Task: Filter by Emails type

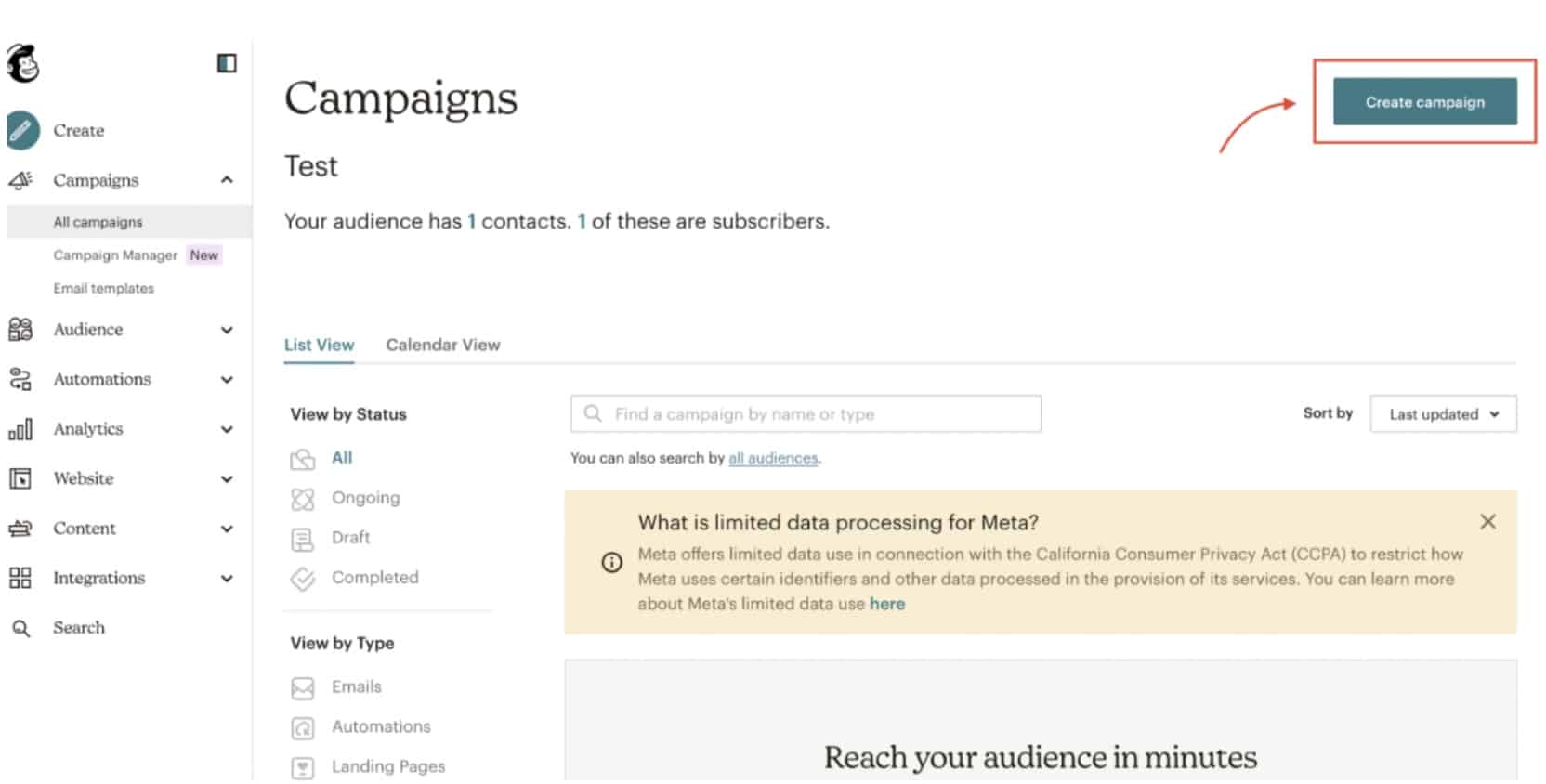Action: click(356, 687)
